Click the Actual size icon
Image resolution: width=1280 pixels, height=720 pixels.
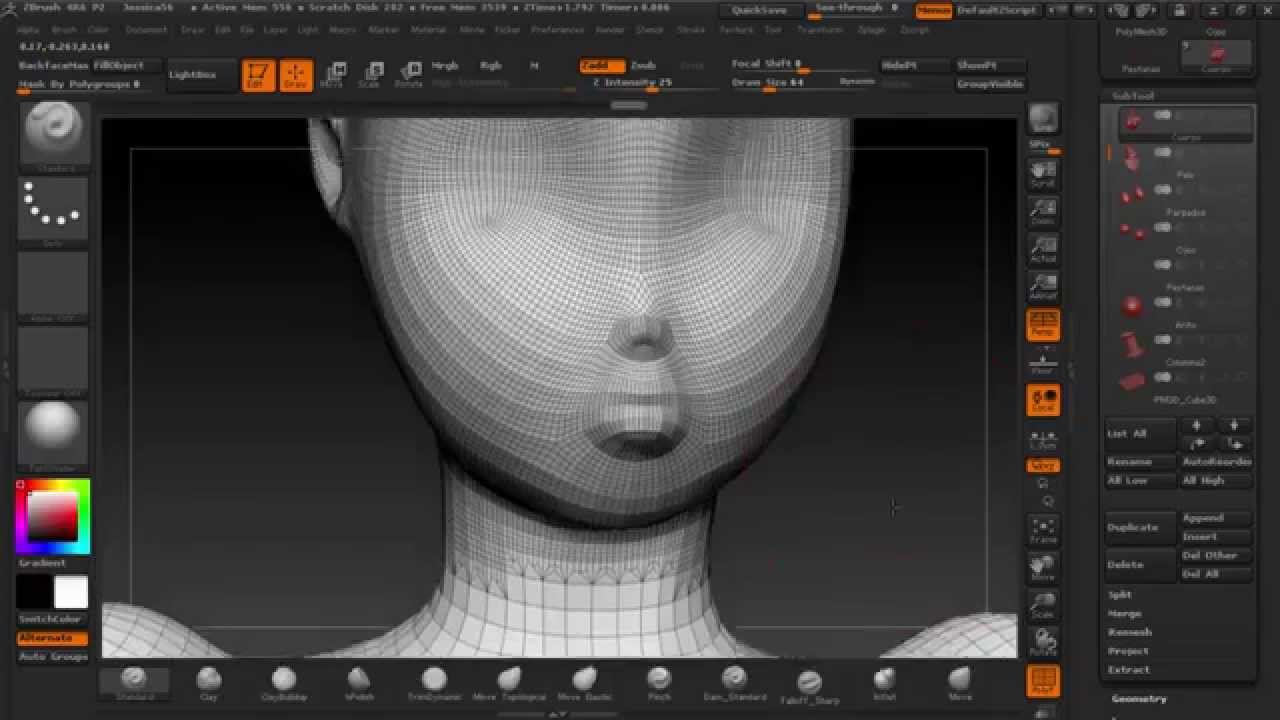[x=1043, y=250]
